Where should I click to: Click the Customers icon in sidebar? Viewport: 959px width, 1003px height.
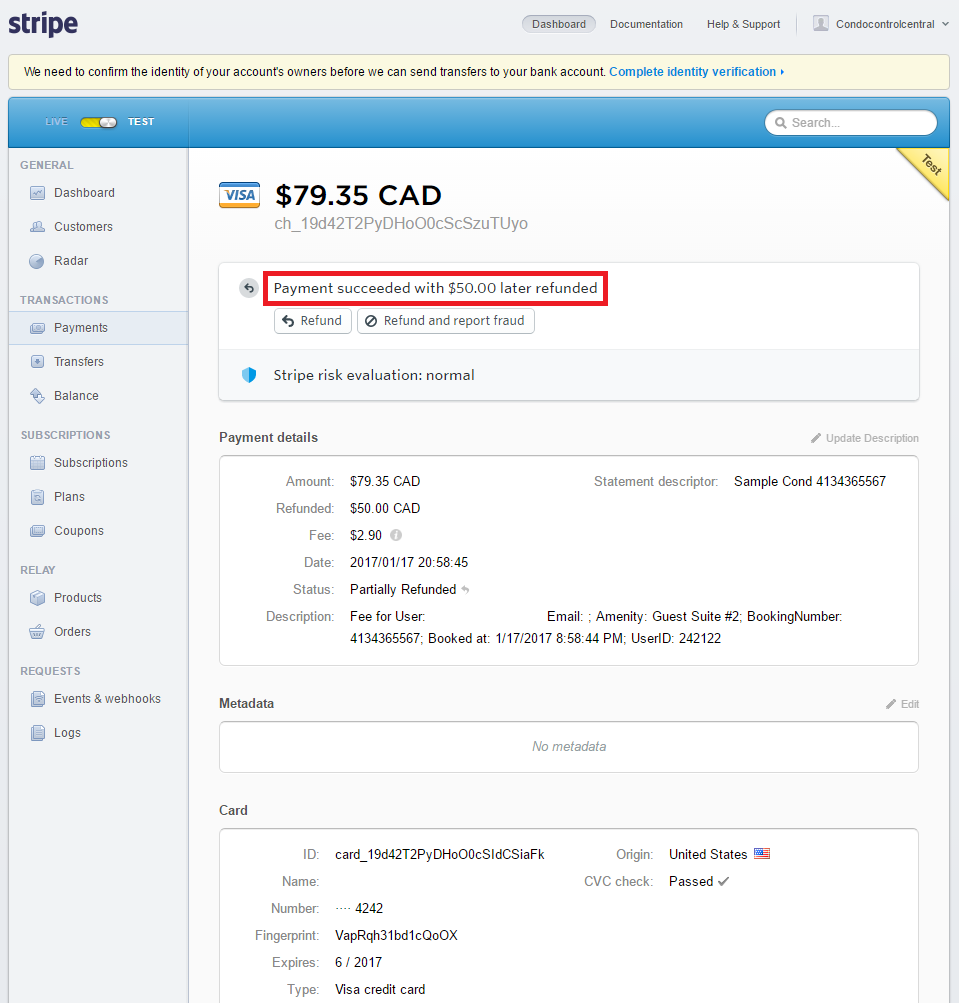click(37, 227)
